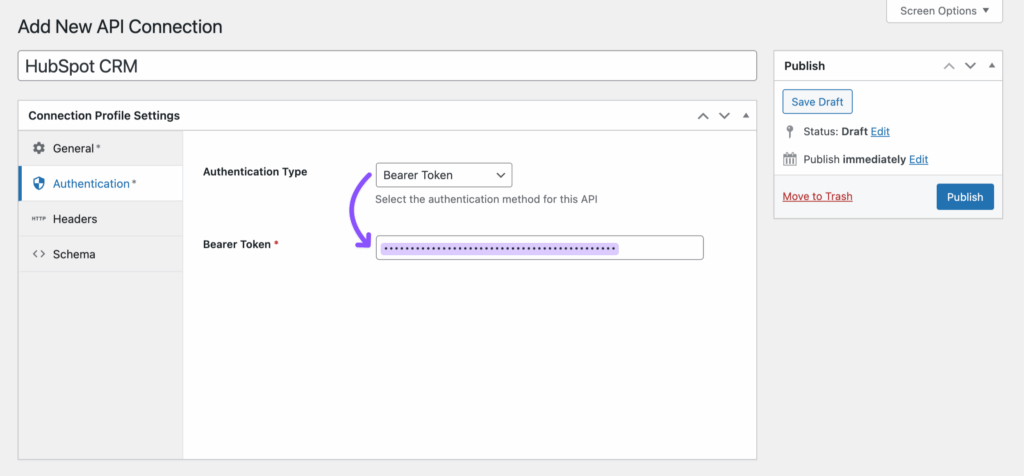Collapse the Connection Profile Settings panel
1024x476 pixels.
click(746, 116)
